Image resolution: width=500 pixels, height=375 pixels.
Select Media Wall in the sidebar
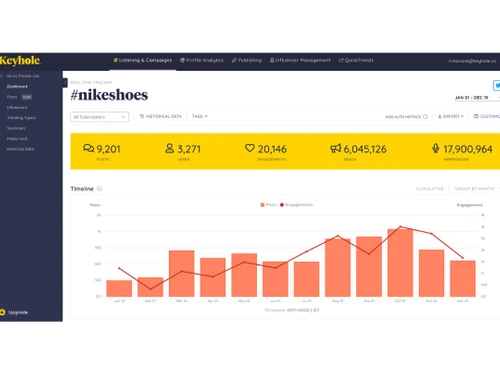(17, 139)
